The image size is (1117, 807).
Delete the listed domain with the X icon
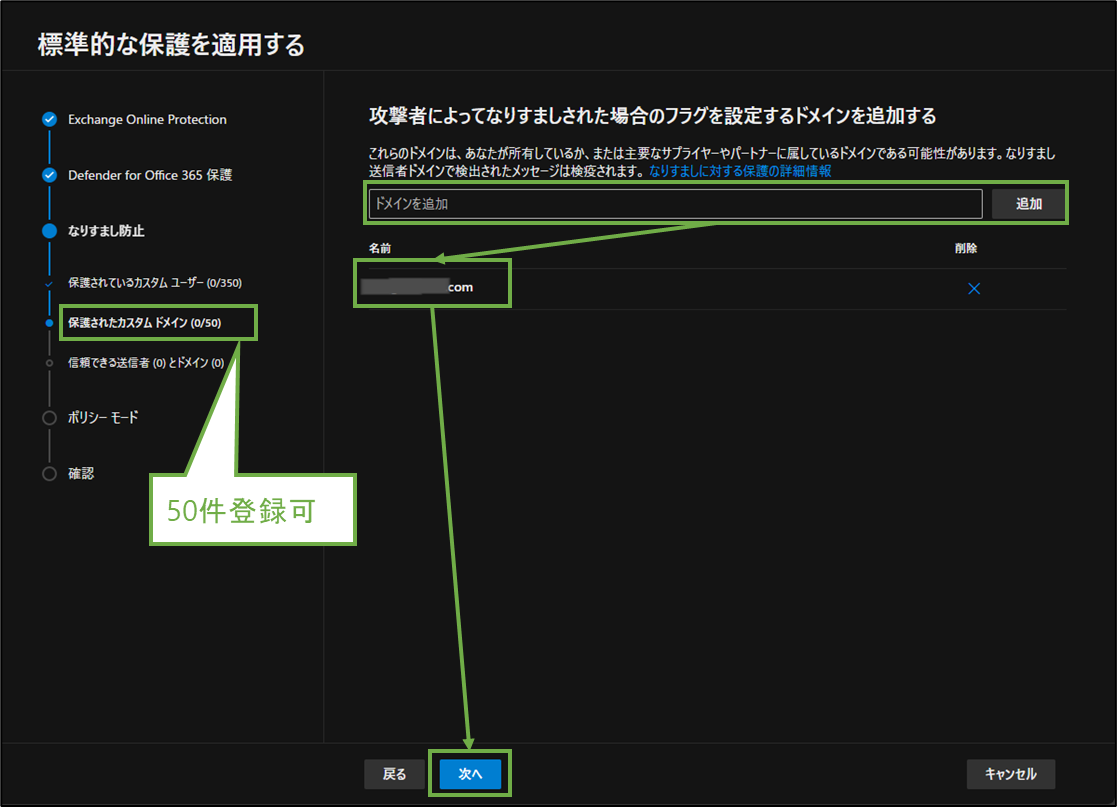click(x=974, y=288)
